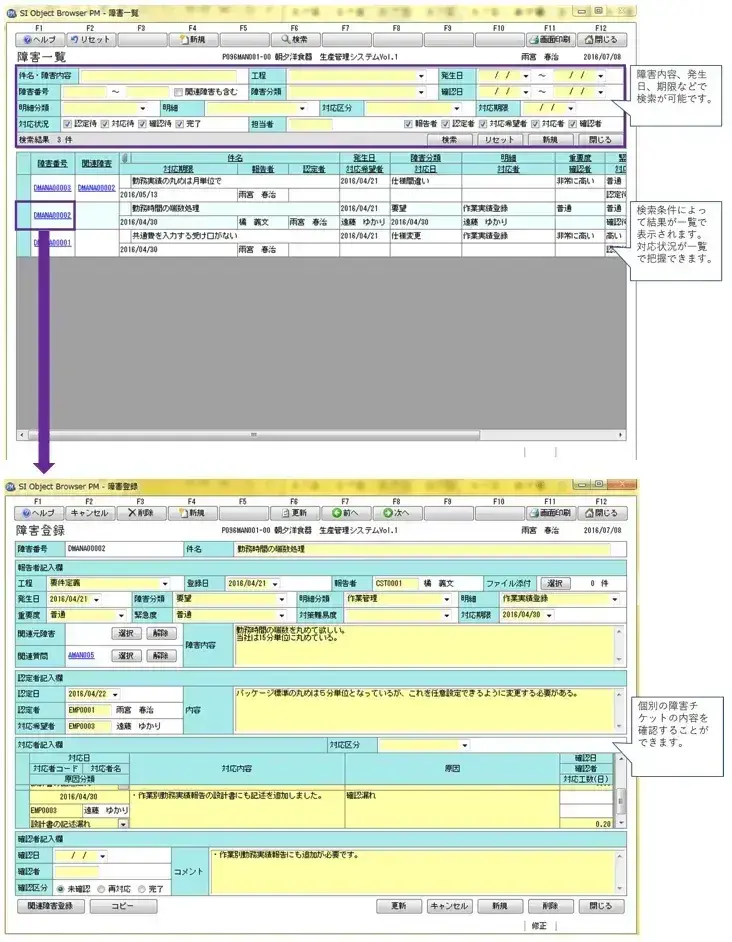Click 解除 button in 関連元障害 row
Viewport: 732px width, 942px height.
pyautogui.click(x=160, y=633)
